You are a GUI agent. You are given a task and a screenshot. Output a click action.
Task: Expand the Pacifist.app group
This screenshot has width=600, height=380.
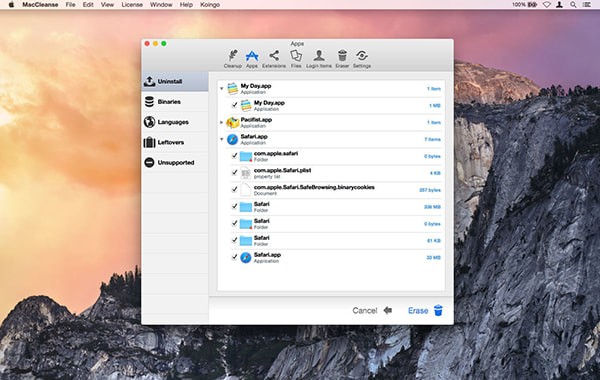[x=222, y=122]
